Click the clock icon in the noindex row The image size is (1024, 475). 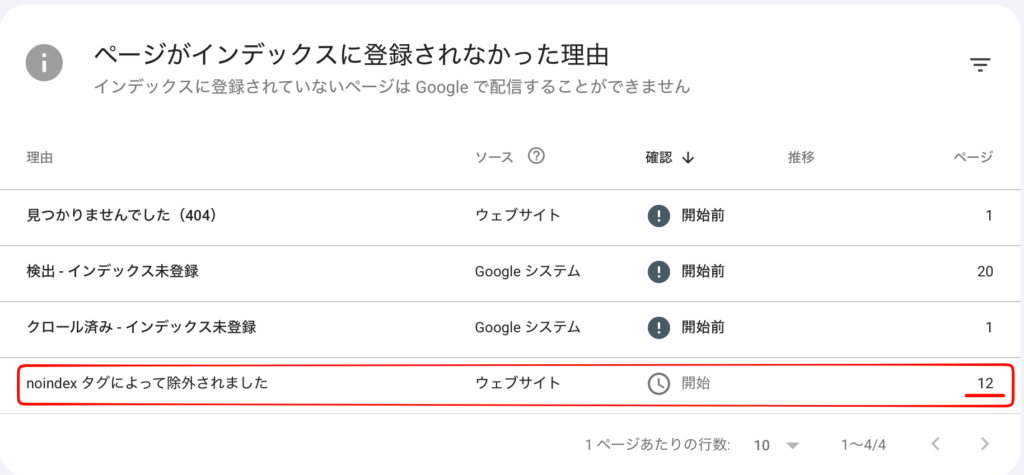coord(659,384)
